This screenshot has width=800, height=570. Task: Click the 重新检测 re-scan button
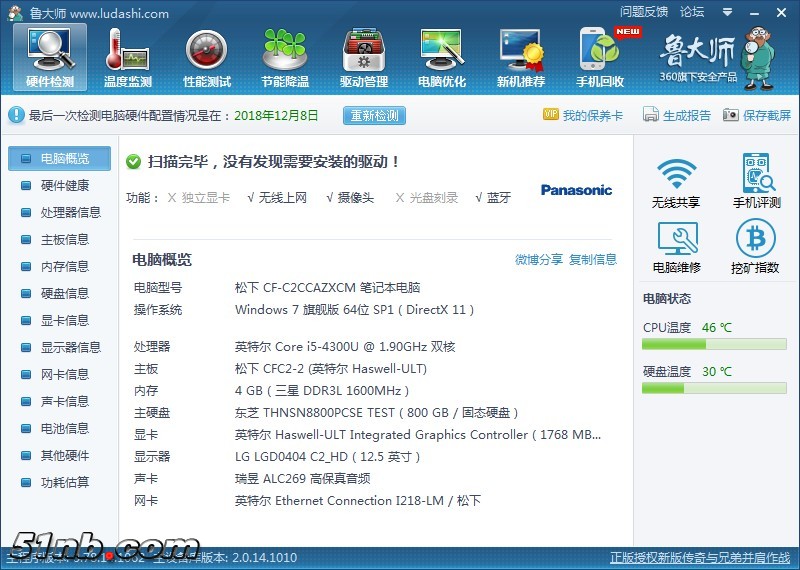click(374, 115)
